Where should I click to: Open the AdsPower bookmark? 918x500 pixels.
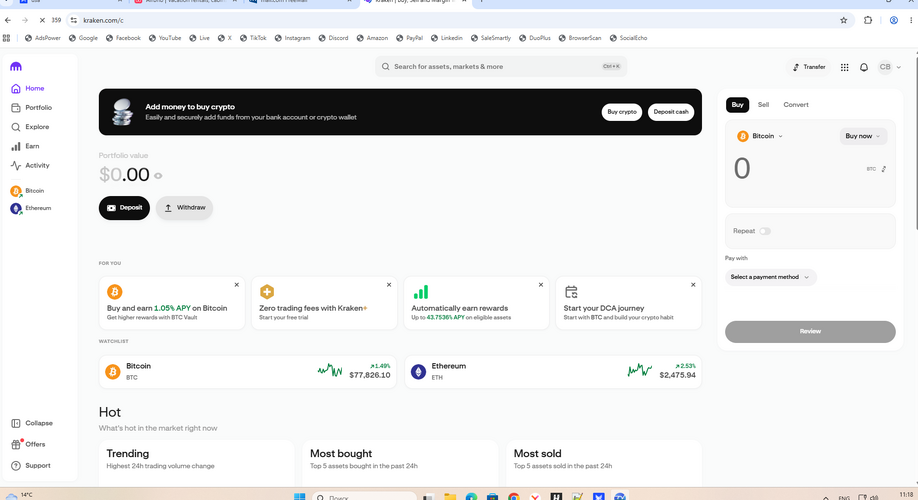(x=43, y=38)
